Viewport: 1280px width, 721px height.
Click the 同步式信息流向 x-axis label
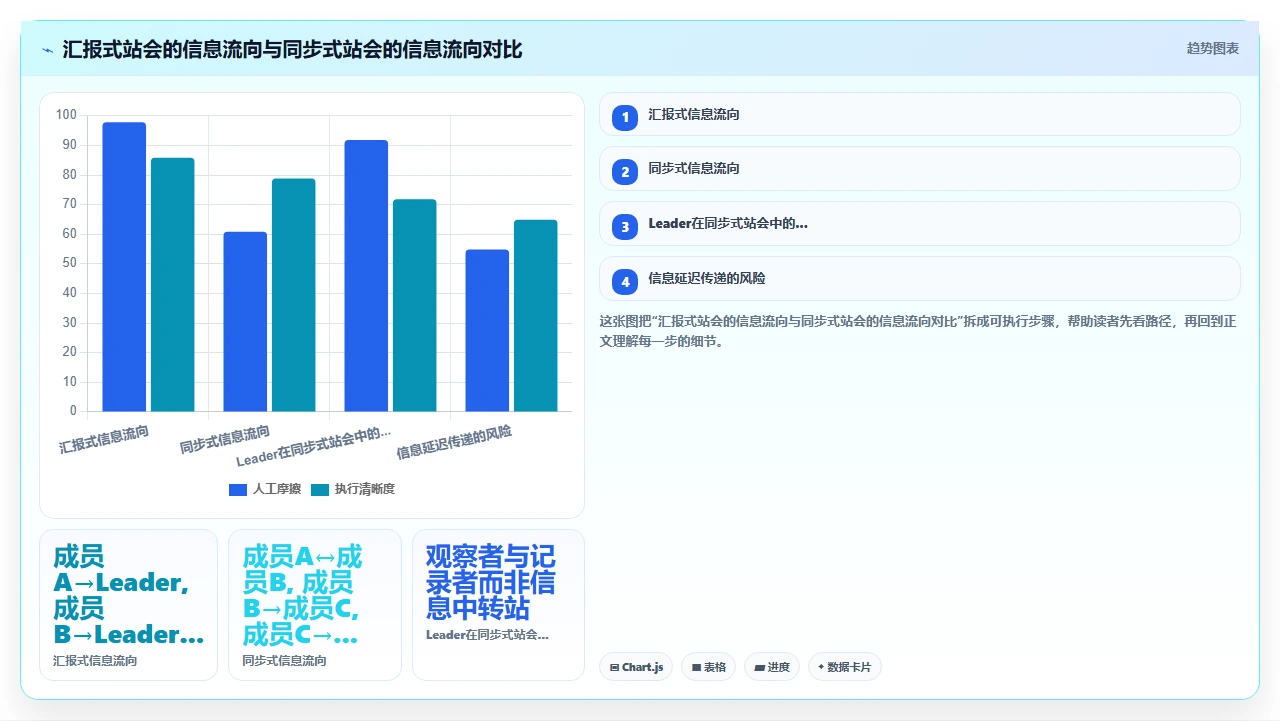point(225,439)
